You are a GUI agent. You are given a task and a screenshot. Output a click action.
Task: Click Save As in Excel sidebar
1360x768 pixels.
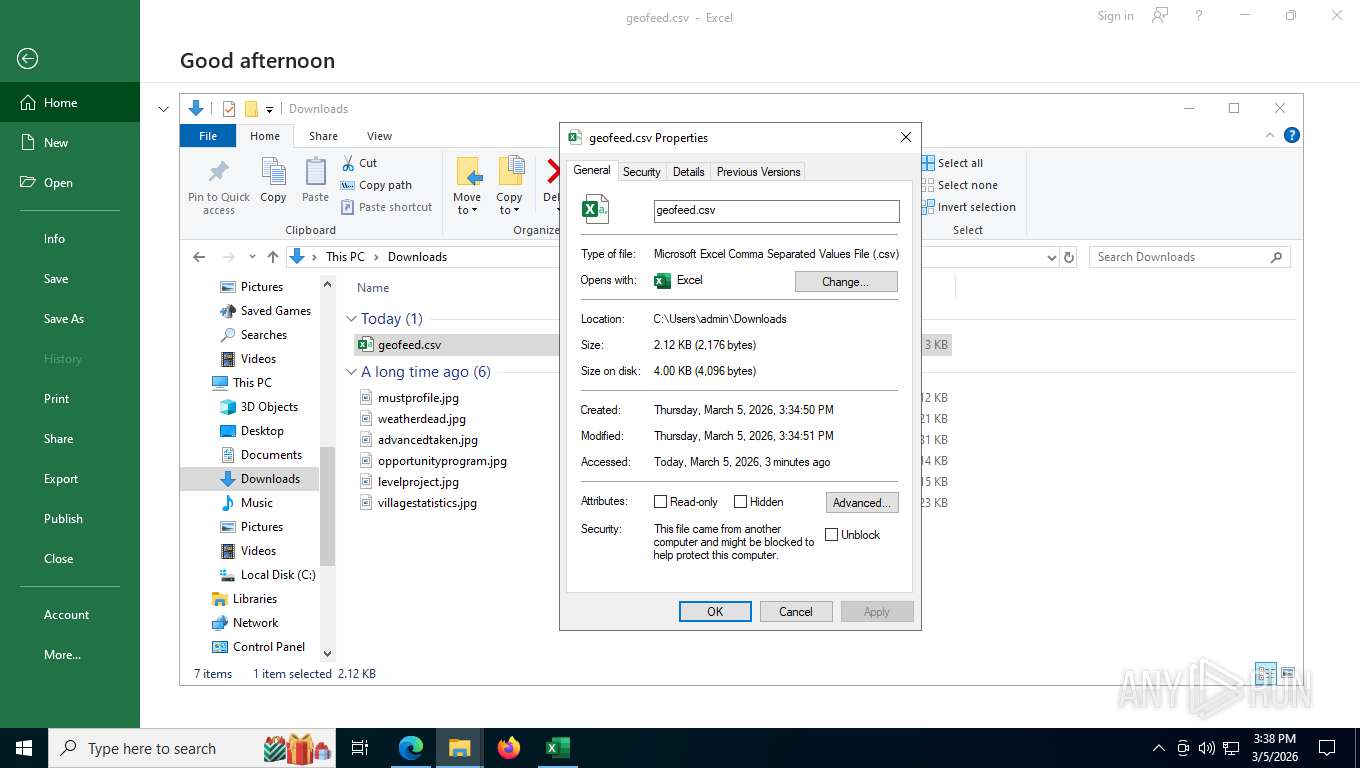click(70, 319)
